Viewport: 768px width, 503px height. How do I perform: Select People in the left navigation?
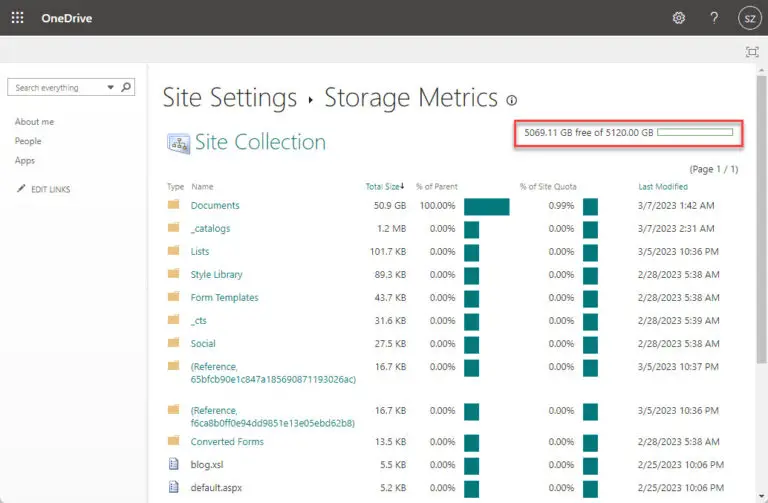pyautogui.click(x=28, y=141)
